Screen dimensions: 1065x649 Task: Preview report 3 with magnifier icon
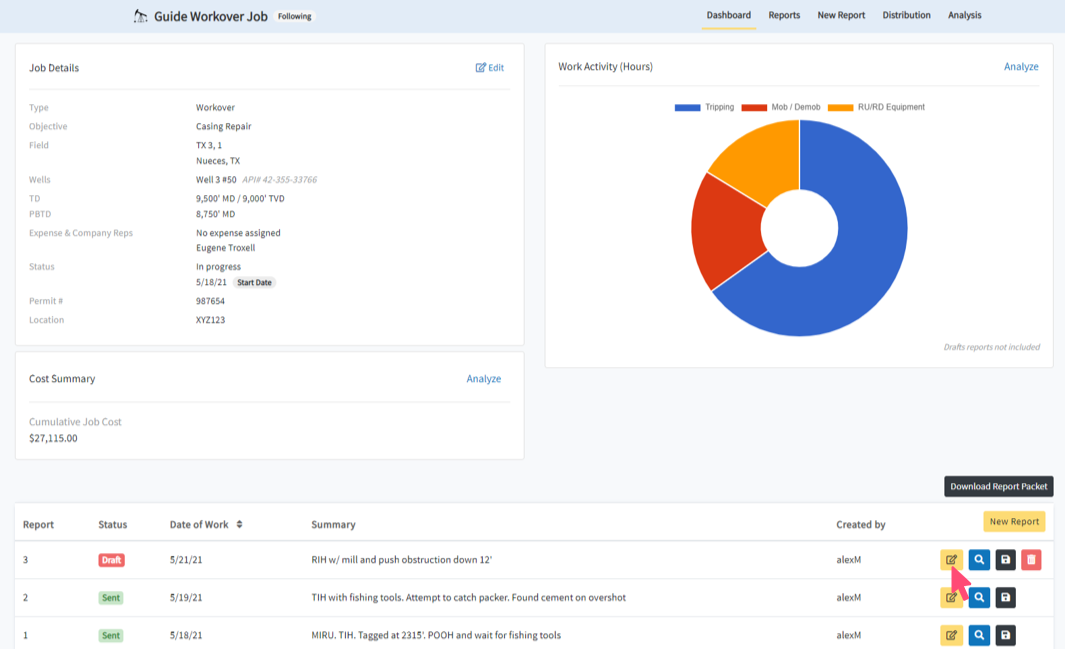[x=979, y=560]
